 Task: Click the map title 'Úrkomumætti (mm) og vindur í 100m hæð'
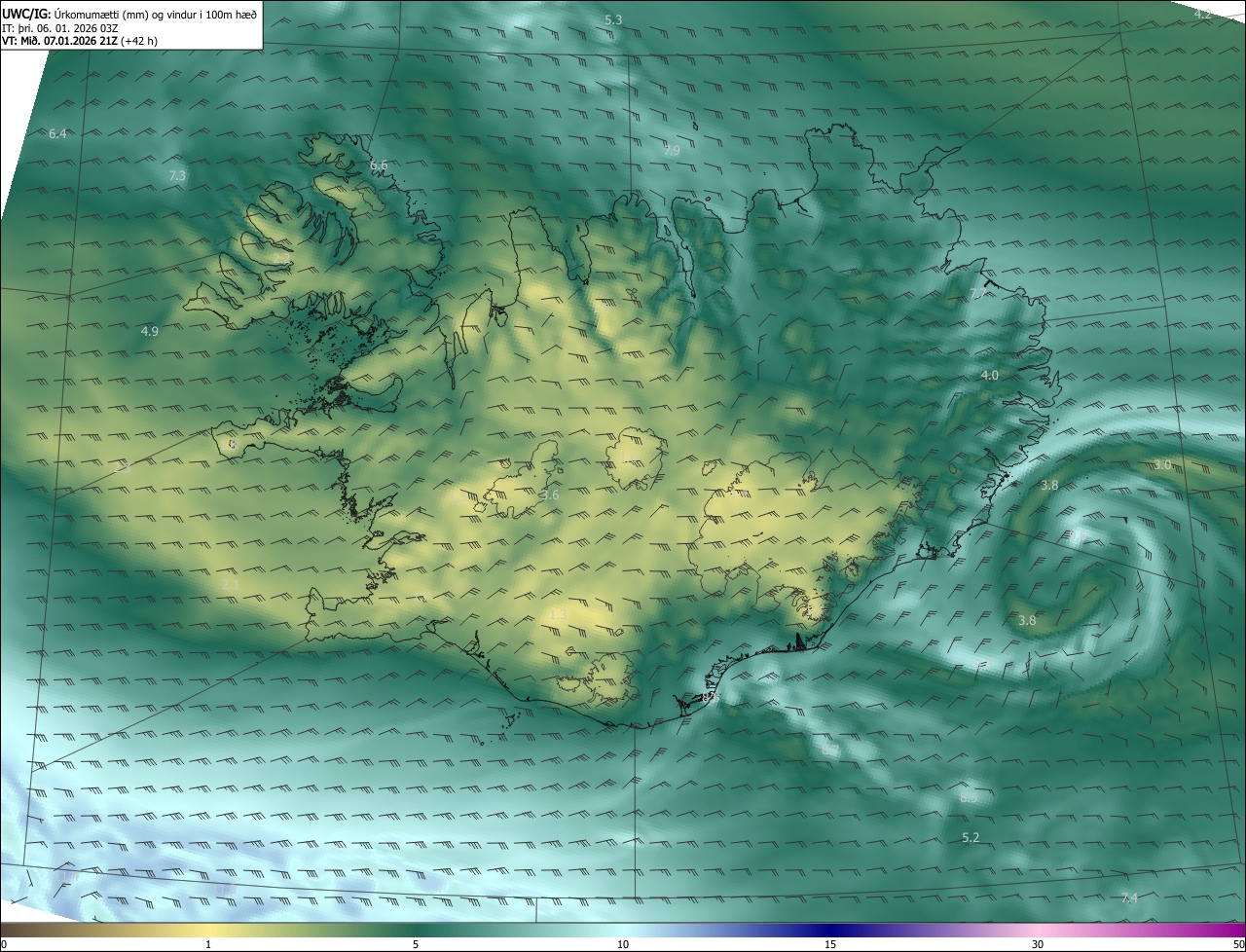point(155,14)
